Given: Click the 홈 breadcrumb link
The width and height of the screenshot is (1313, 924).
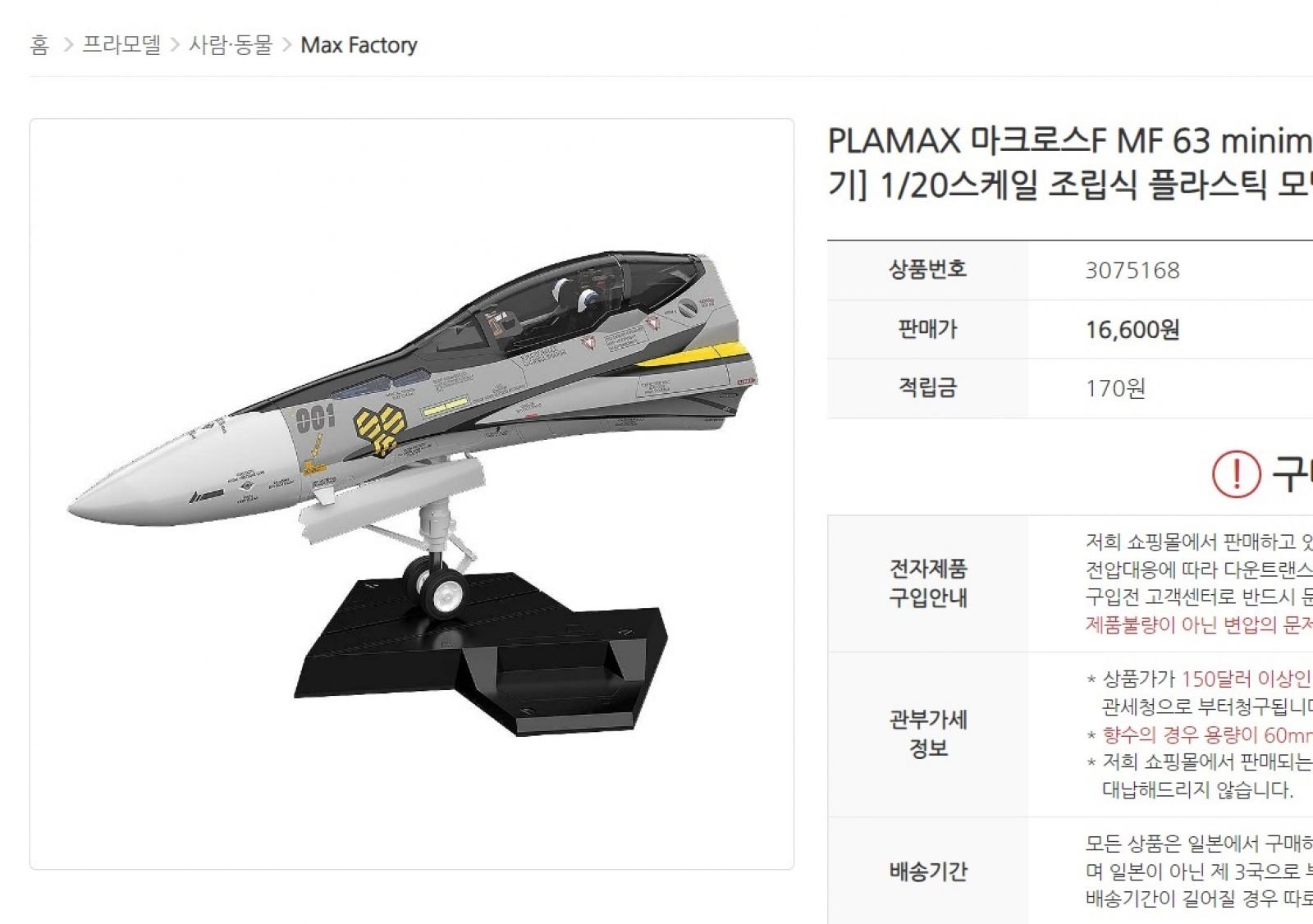Looking at the screenshot, I should click(39, 45).
